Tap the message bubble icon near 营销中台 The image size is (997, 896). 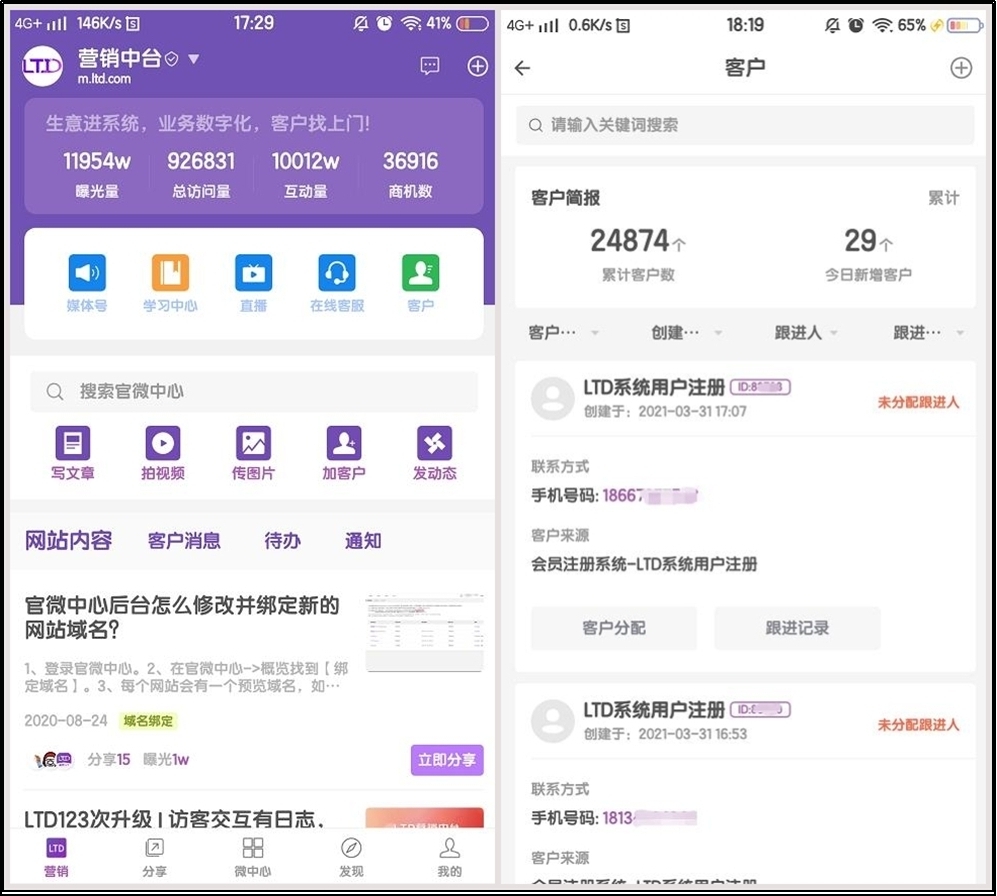pos(429,66)
